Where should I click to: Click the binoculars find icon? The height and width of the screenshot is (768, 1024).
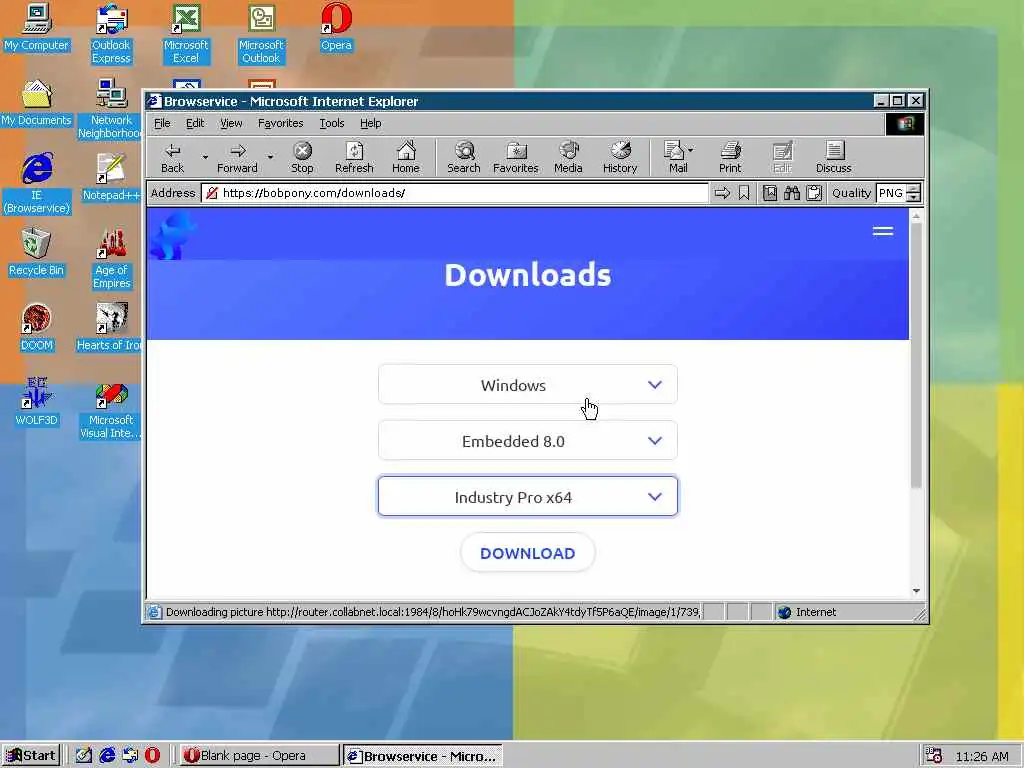coord(792,193)
